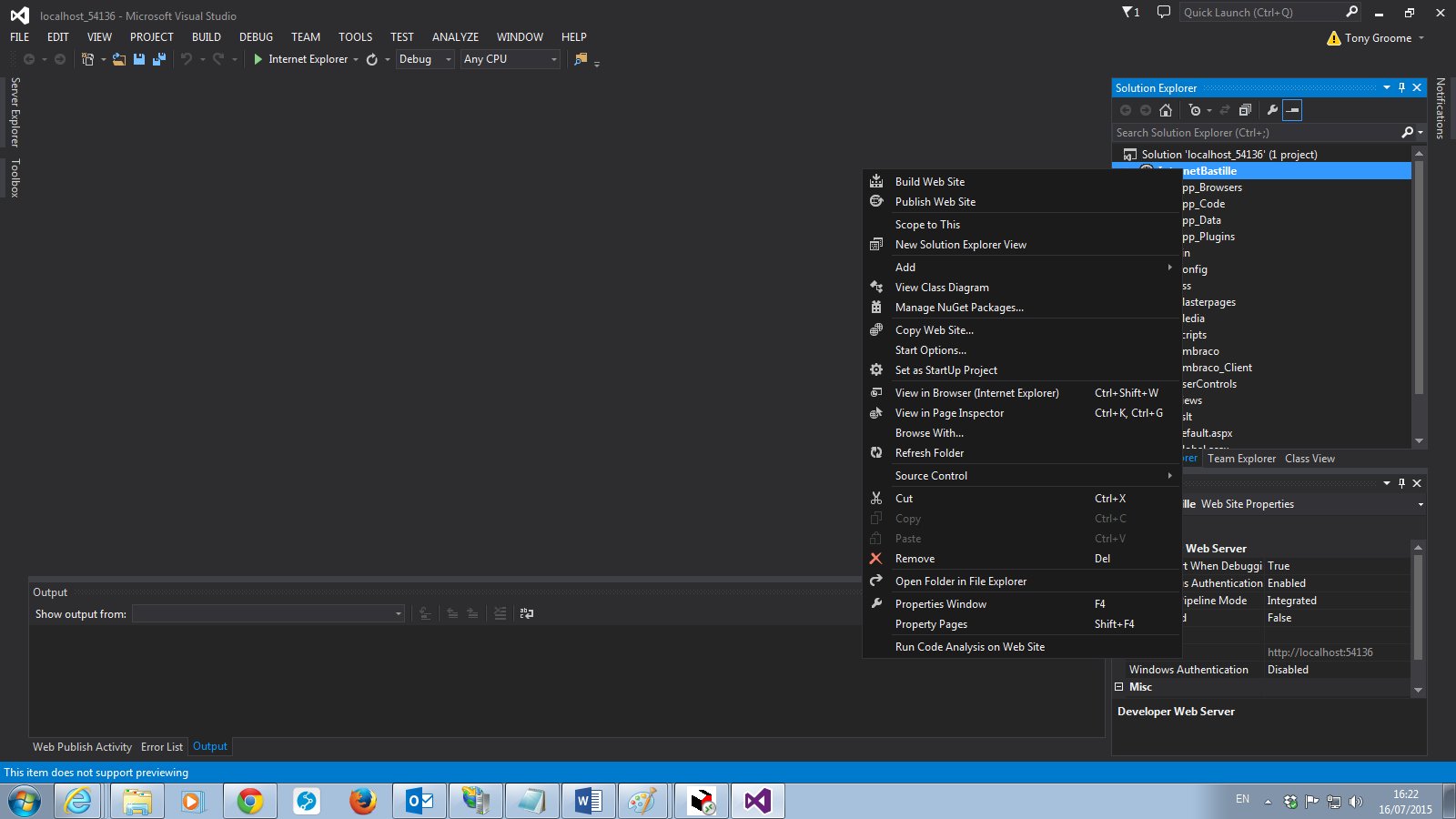Open Properties via the wrench icon in Solution Explorer
The image size is (1456, 819).
1272,110
